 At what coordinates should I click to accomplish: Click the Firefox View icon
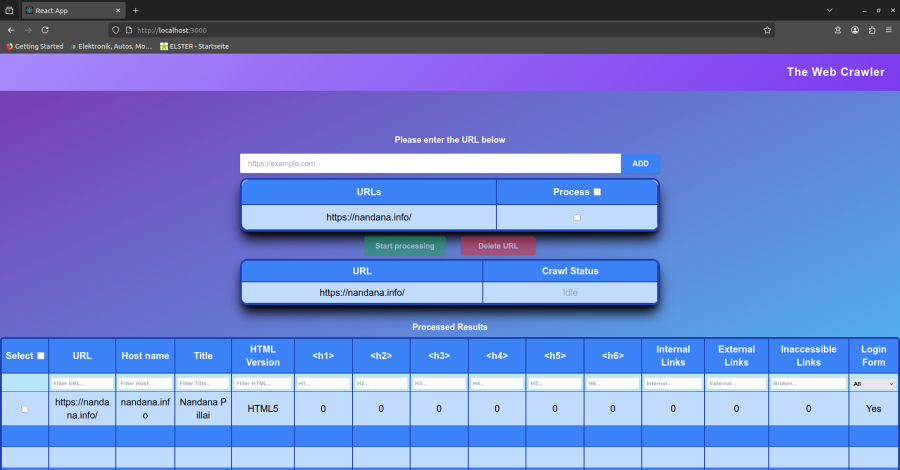[9, 10]
